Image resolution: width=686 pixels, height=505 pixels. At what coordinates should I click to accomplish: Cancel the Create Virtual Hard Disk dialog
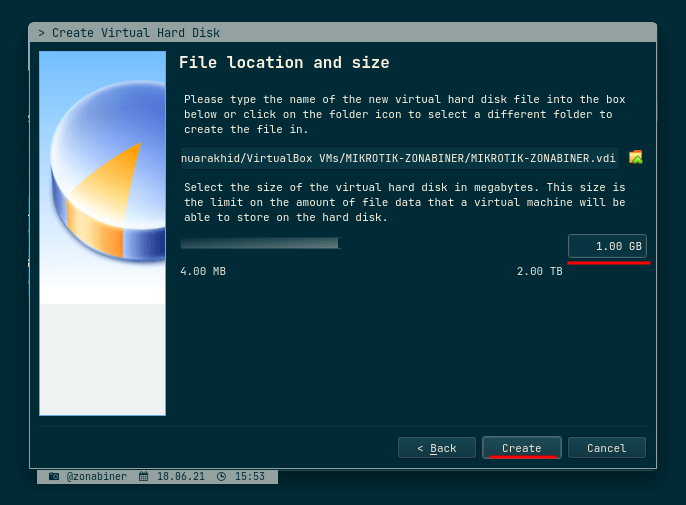pos(606,448)
